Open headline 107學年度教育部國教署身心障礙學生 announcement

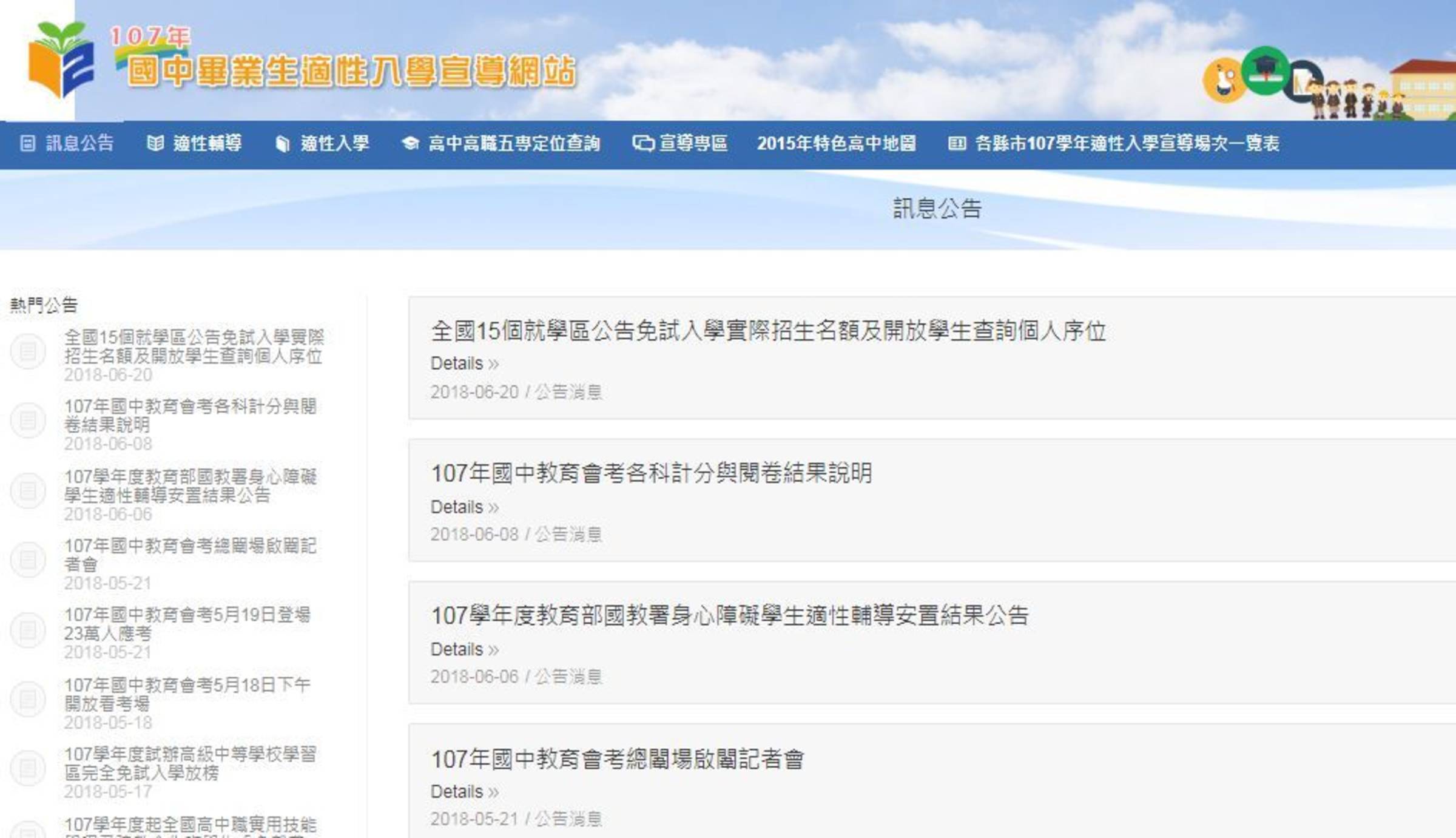click(730, 616)
